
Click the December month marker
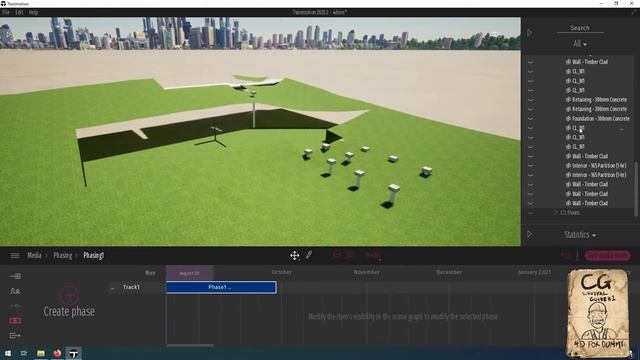449,272
